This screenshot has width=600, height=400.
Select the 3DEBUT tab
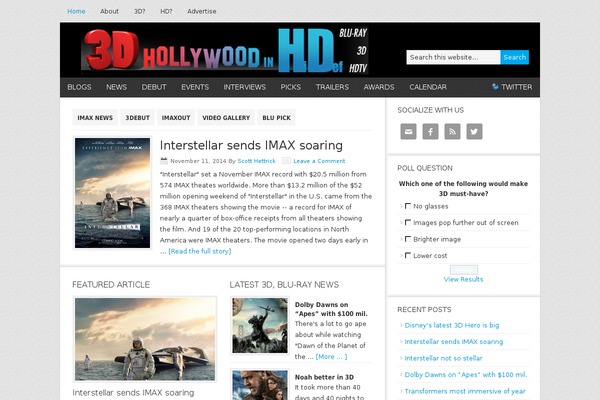coord(137,118)
